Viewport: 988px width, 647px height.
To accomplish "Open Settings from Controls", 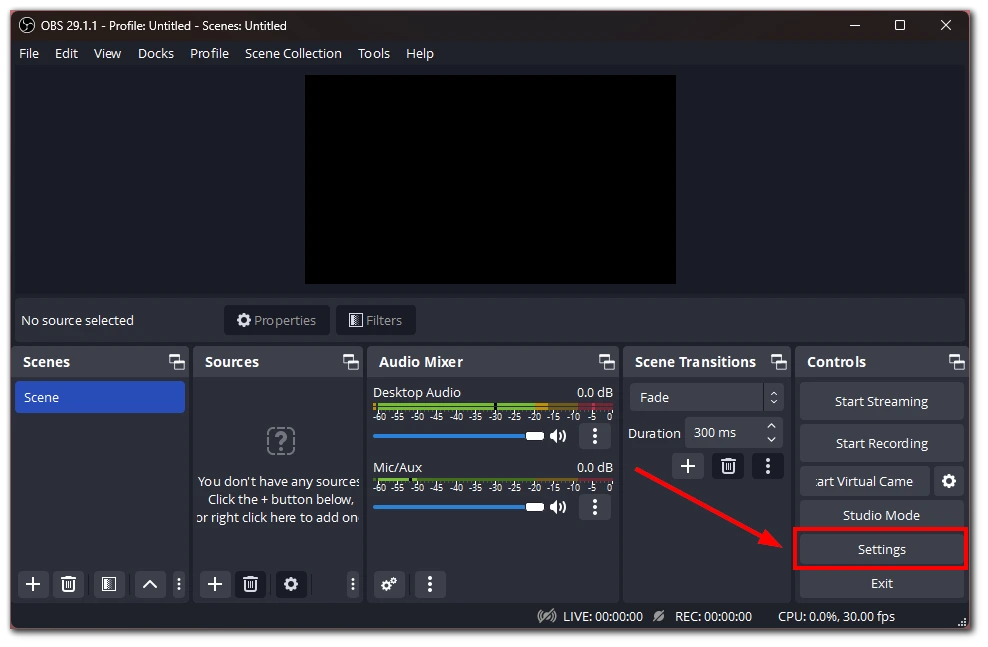I will [882, 549].
